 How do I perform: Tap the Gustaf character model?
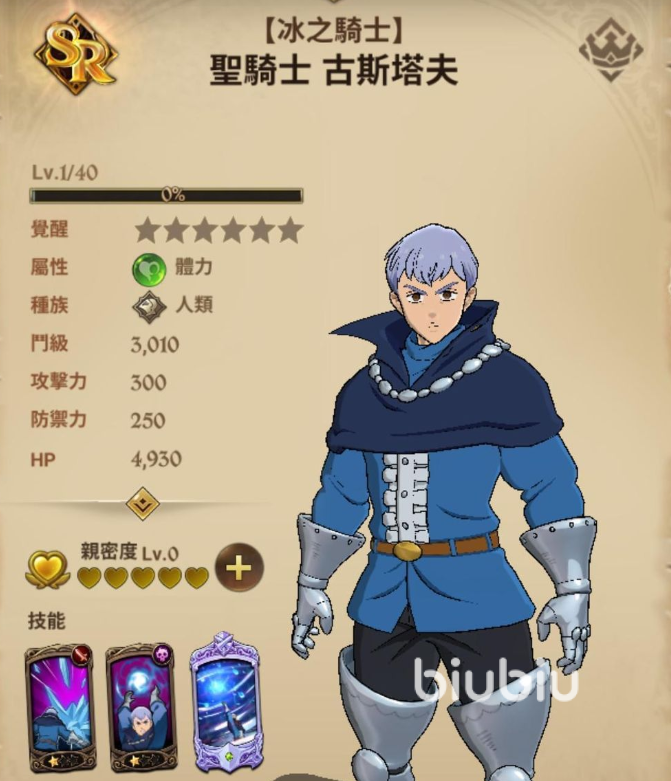(443, 498)
